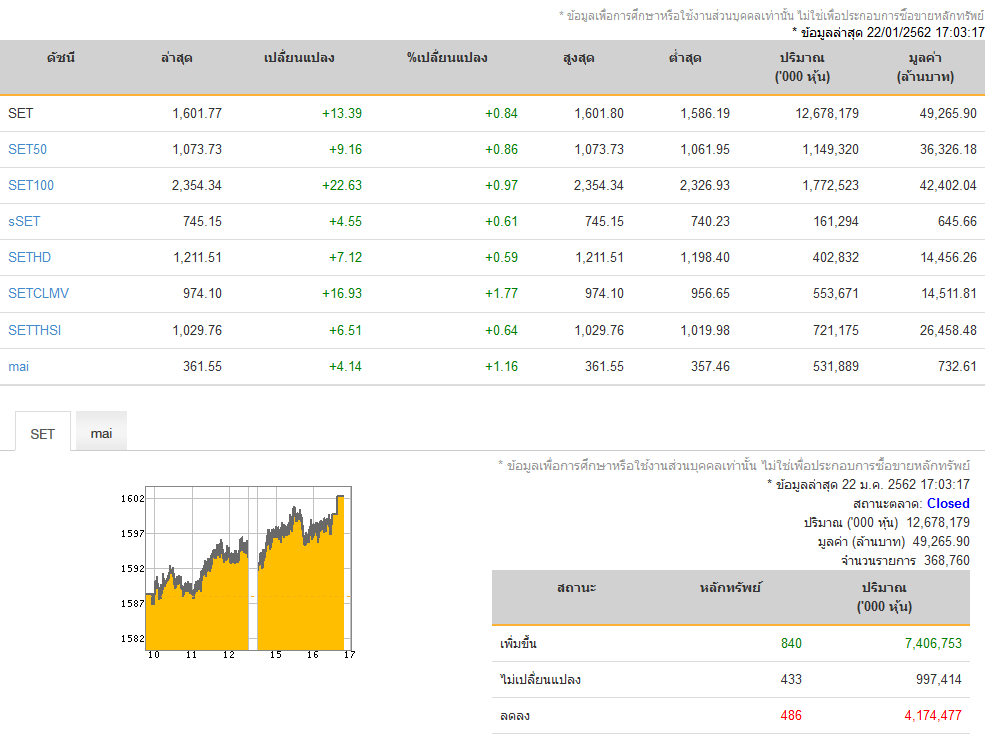Open the SETTHSI index link
Image resolution: width=1003 pixels, height=743 pixels.
35,331
